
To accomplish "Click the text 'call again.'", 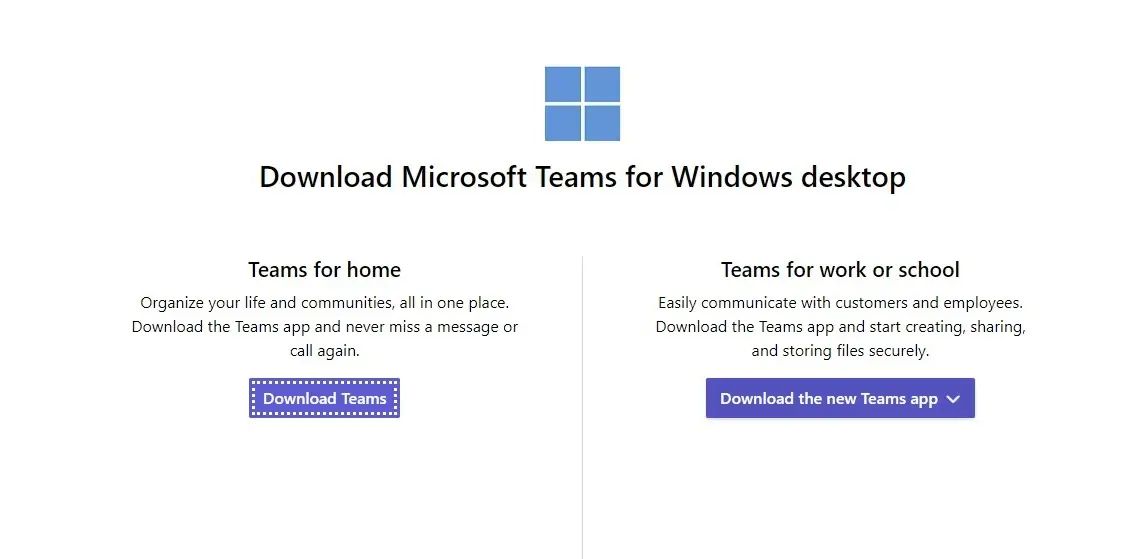I will (324, 351).
